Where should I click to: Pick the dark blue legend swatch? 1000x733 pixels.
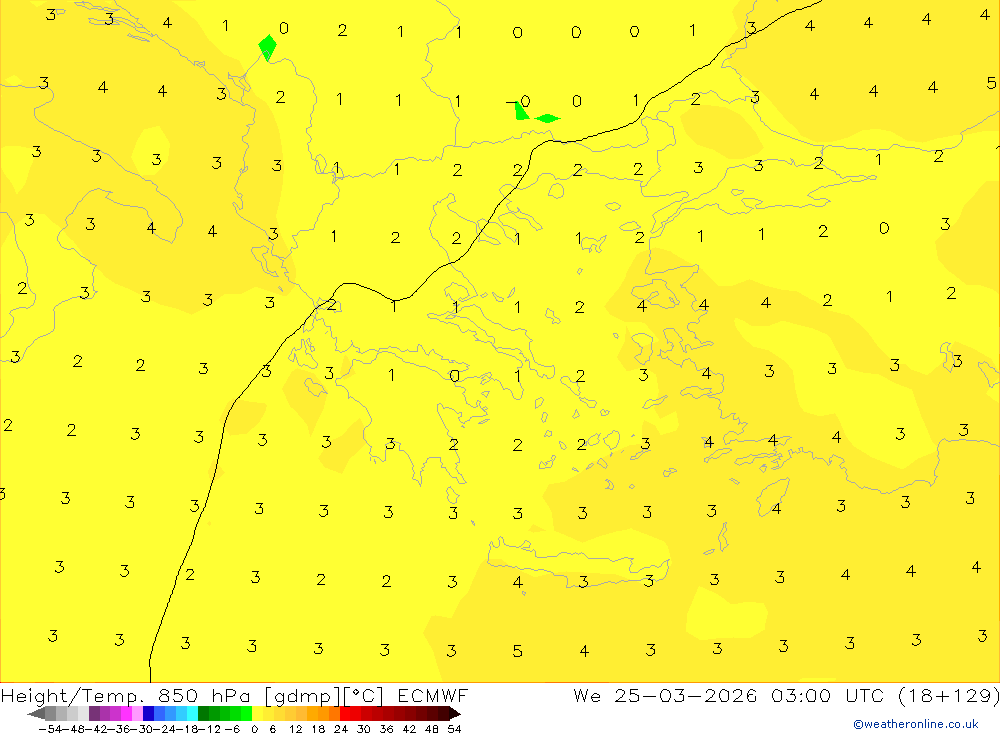click(149, 713)
